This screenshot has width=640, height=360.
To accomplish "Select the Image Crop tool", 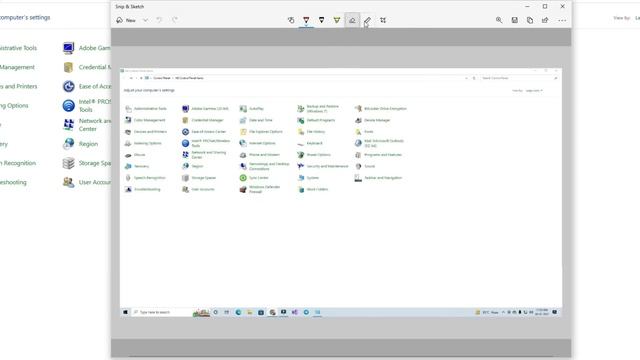I will point(383,20).
